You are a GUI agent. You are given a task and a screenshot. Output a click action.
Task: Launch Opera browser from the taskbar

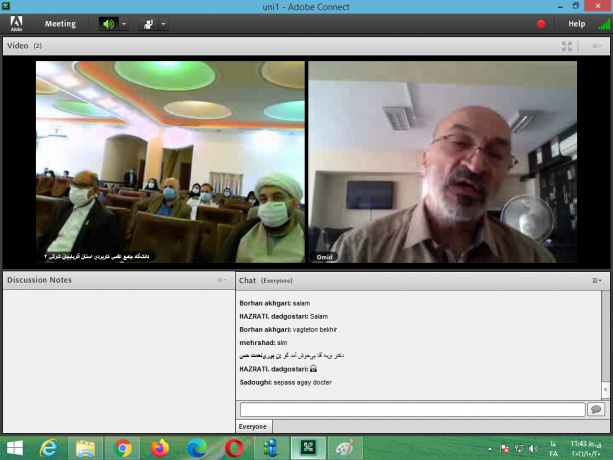[x=234, y=448]
